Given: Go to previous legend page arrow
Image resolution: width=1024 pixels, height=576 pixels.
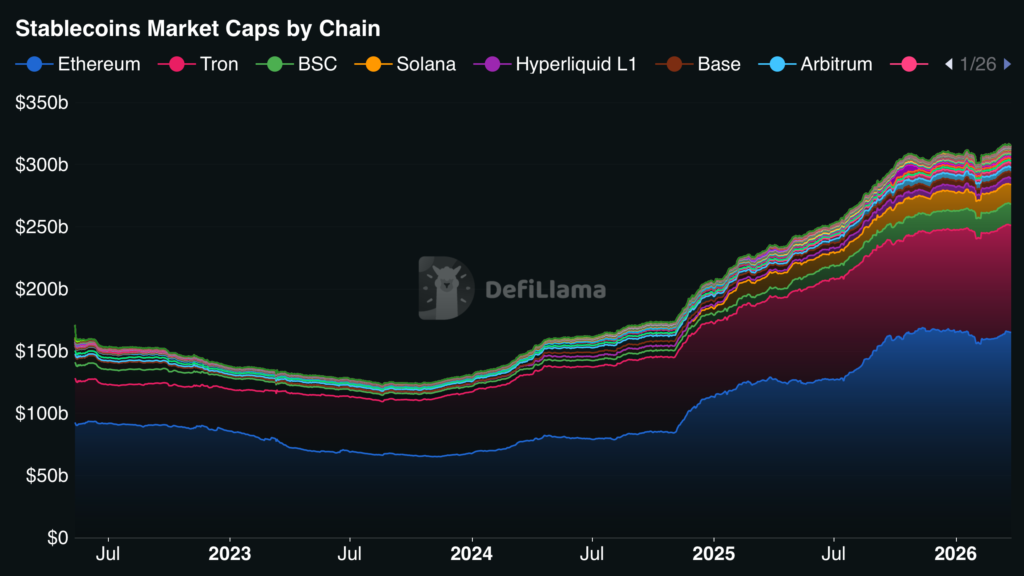Looking at the screenshot, I should [x=948, y=64].
